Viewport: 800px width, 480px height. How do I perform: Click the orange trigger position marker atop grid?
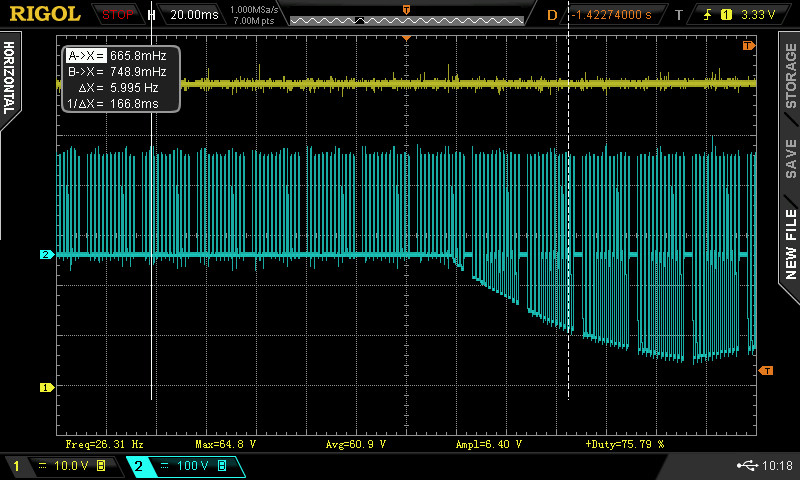click(x=406, y=37)
